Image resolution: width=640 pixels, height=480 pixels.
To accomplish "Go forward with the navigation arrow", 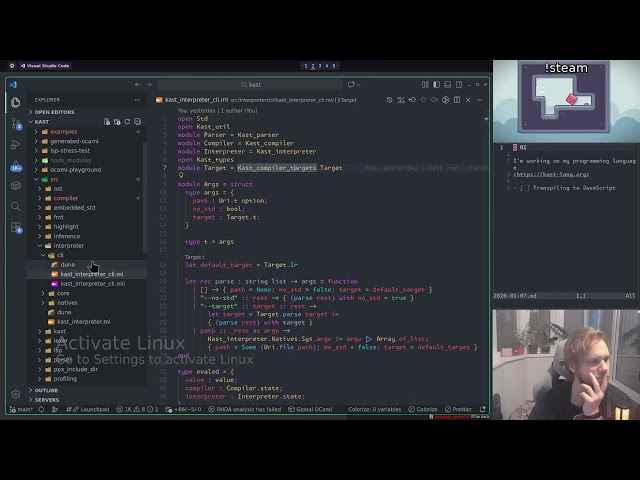I will [149, 84].
